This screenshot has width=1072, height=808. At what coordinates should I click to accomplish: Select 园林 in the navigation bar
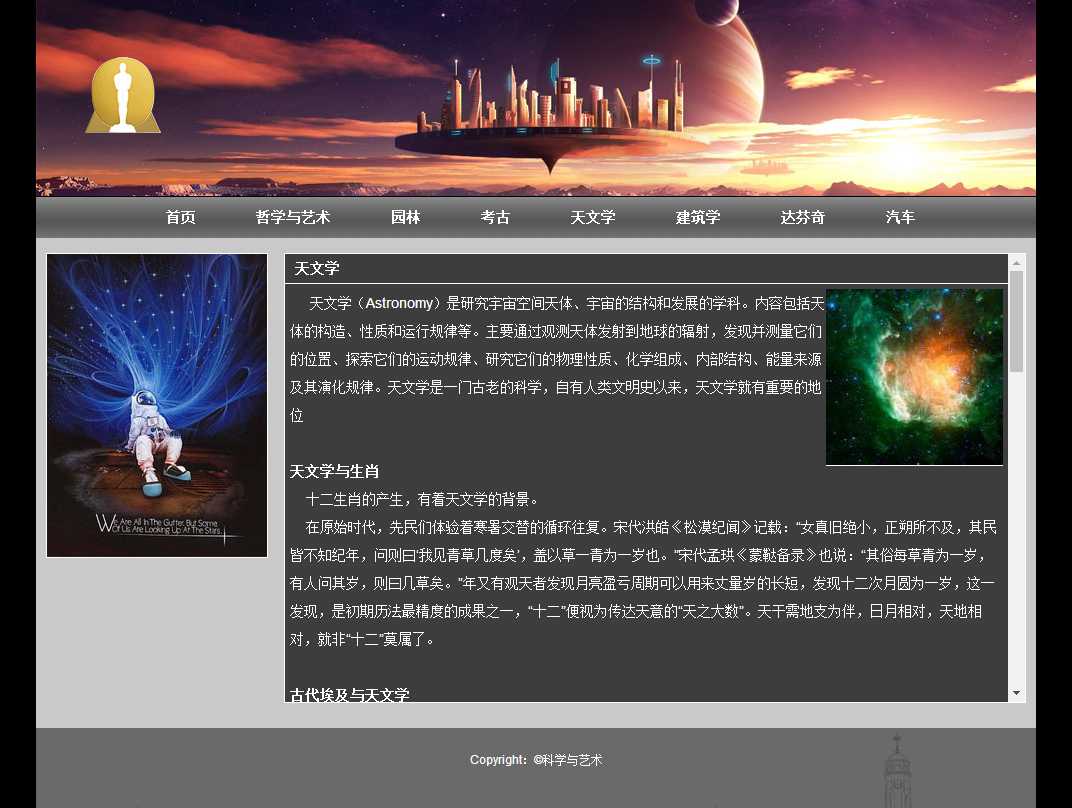point(405,217)
